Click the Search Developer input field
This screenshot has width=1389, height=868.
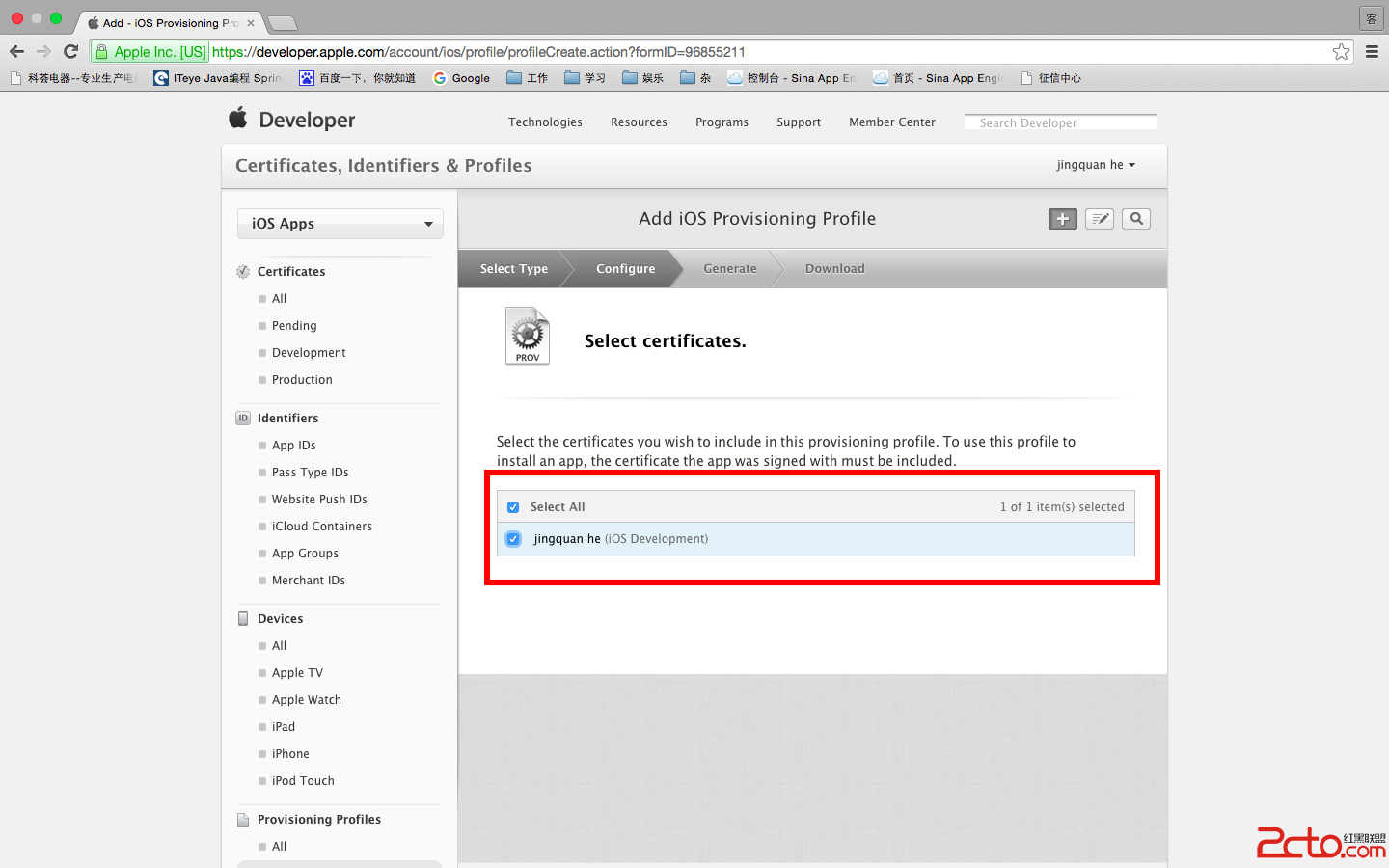click(x=1061, y=122)
